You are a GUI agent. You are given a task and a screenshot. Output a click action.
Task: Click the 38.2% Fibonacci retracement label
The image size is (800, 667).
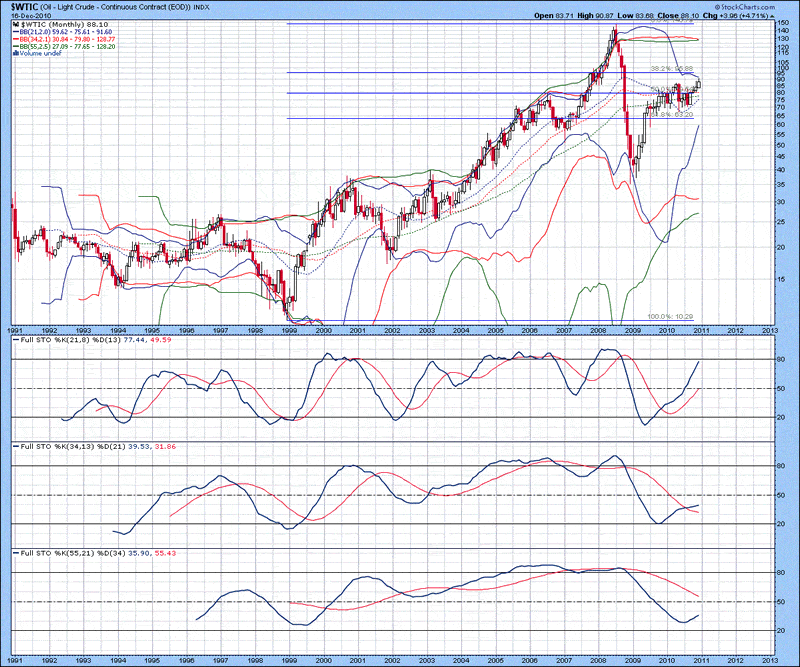(x=672, y=68)
